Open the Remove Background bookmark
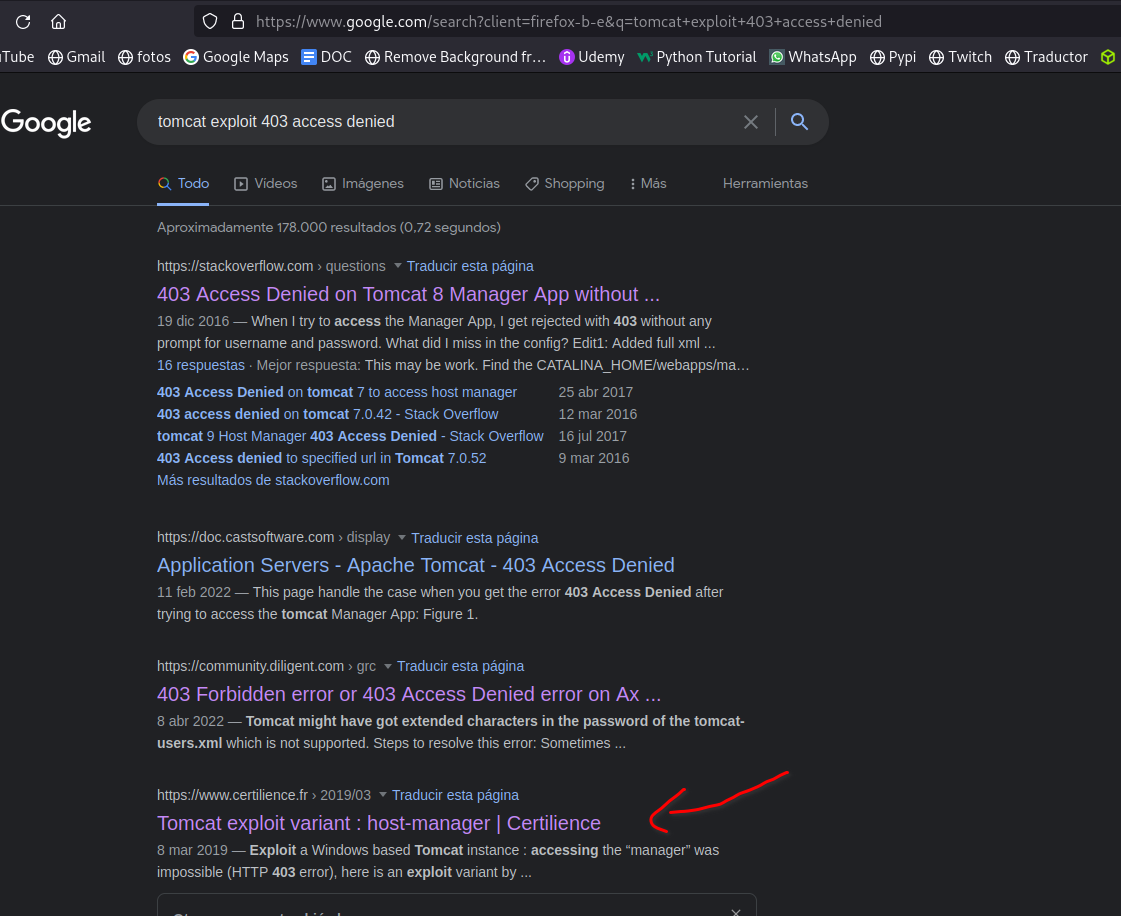1121x916 pixels. point(455,57)
